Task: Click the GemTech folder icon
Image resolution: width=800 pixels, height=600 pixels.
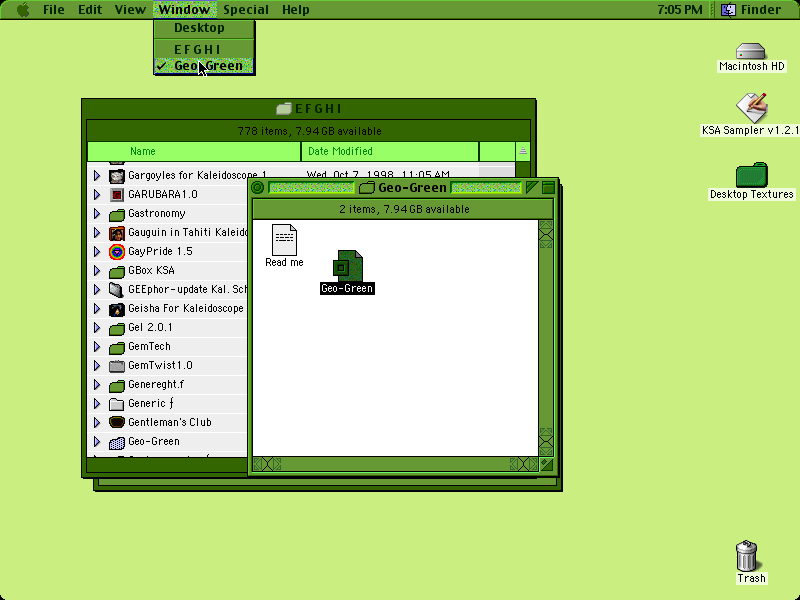Action: pos(117,347)
